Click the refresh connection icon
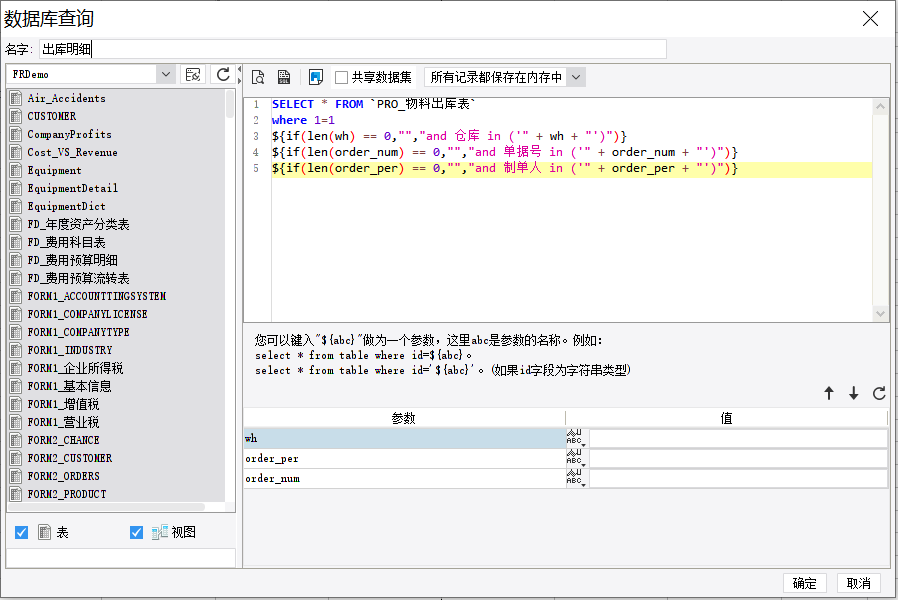898x600 pixels. (x=223, y=74)
